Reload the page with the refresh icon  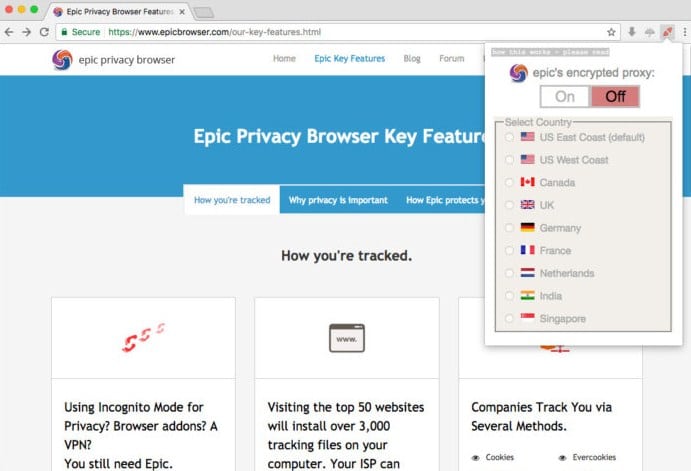pos(44,32)
